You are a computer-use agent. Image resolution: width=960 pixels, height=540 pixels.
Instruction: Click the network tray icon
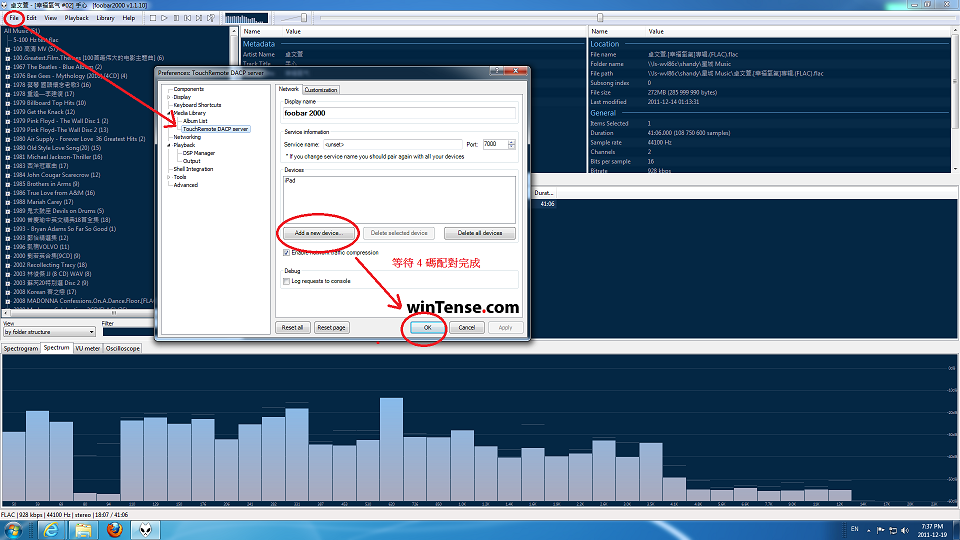point(893,530)
